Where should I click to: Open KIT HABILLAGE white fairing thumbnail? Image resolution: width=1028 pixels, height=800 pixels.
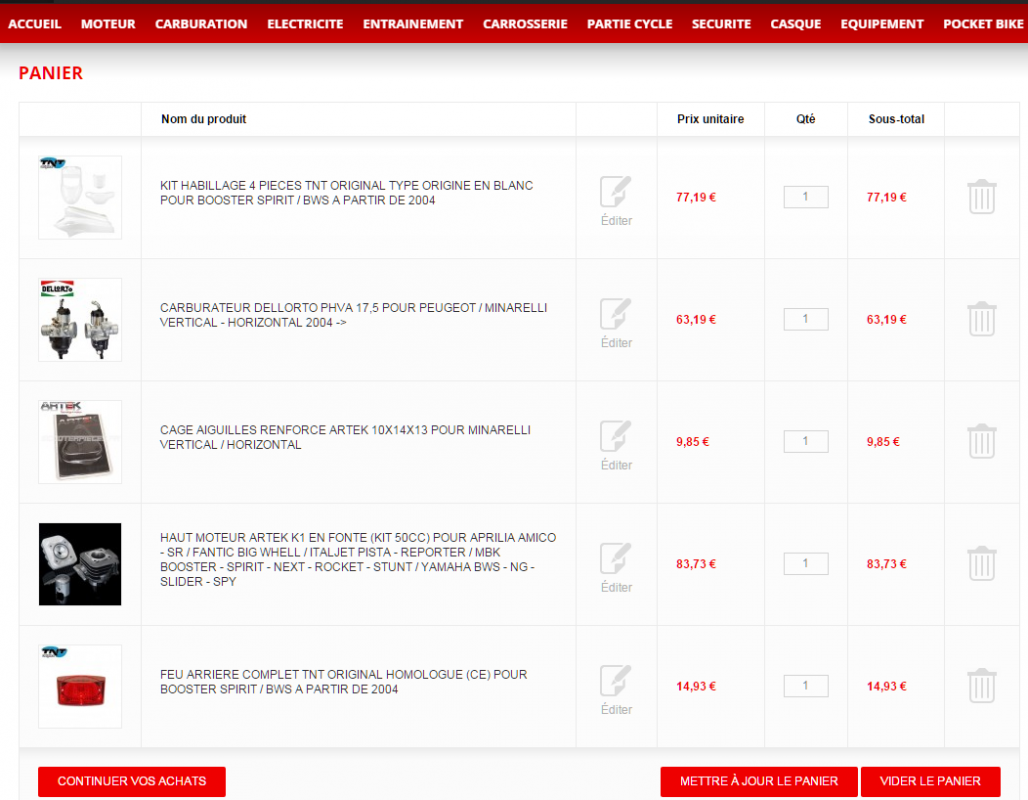(80, 197)
